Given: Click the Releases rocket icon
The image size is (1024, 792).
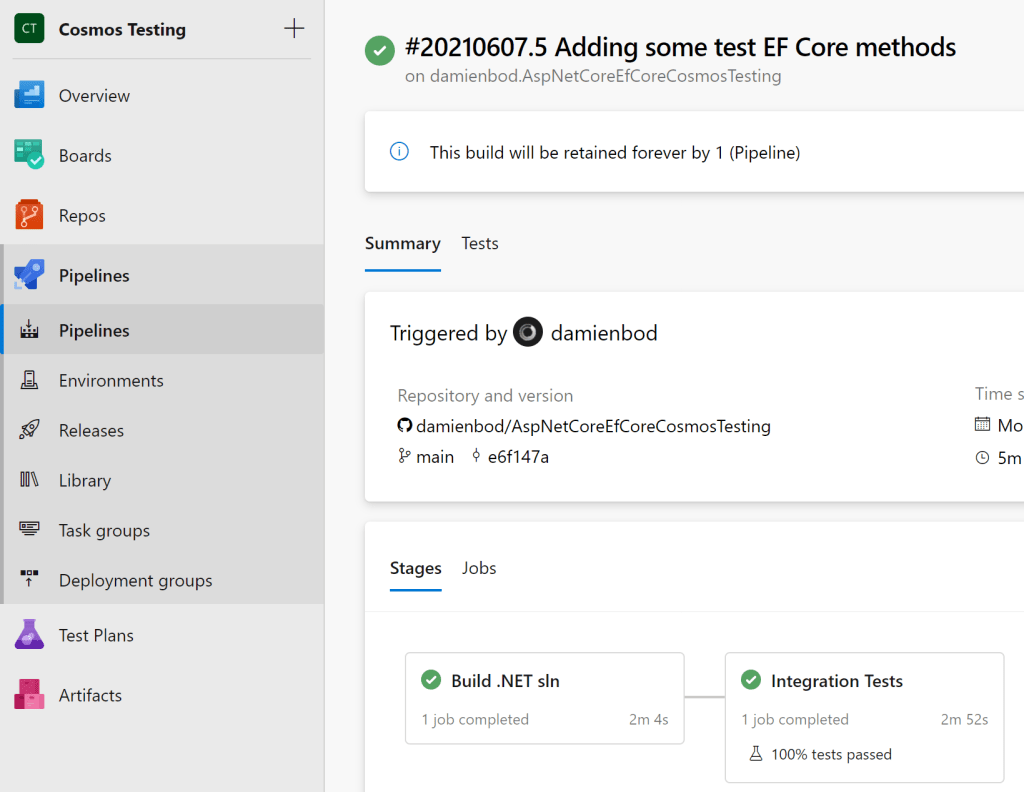Looking at the screenshot, I should (29, 430).
